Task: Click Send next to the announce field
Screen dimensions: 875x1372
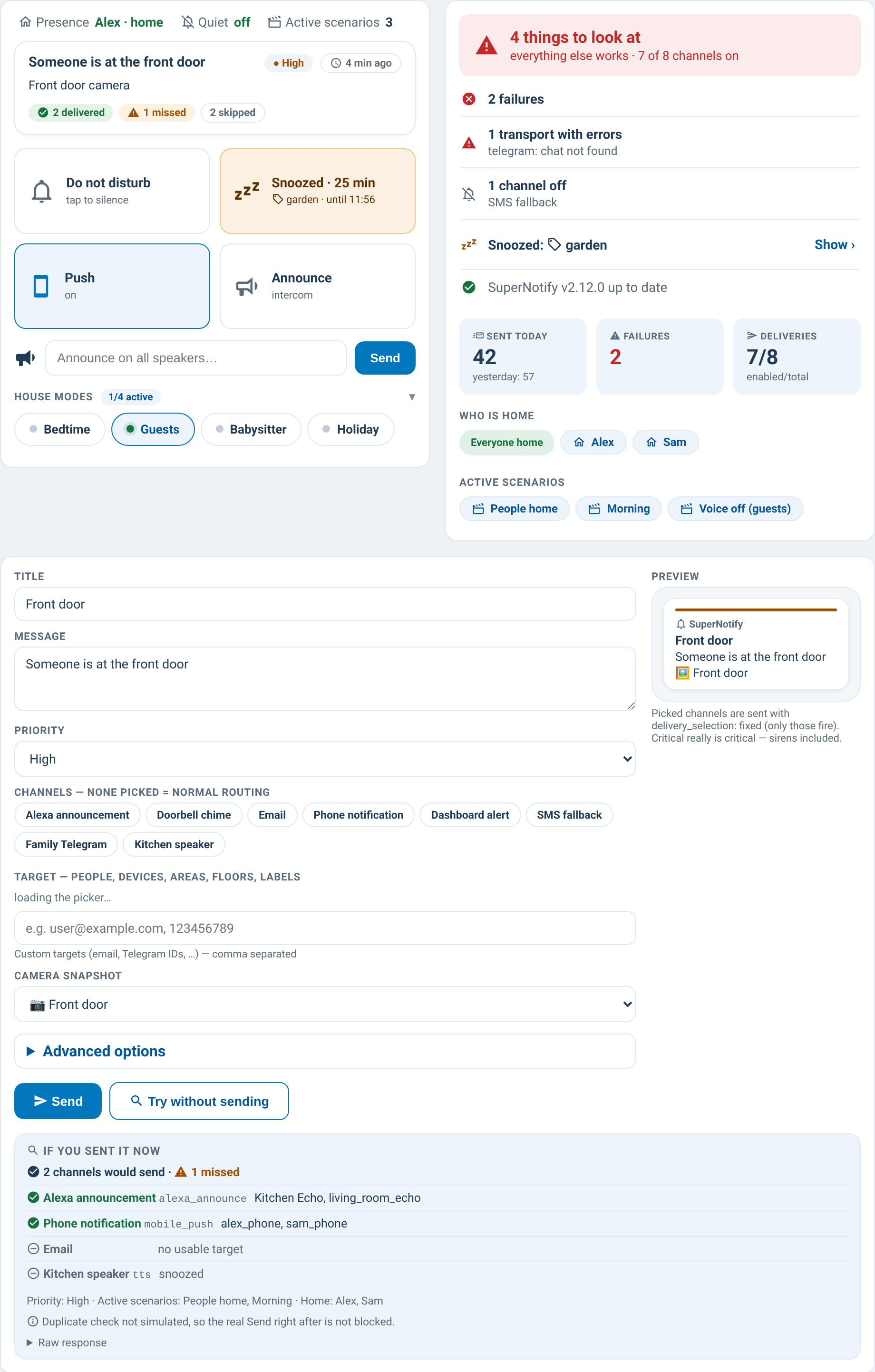Action: click(x=385, y=358)
